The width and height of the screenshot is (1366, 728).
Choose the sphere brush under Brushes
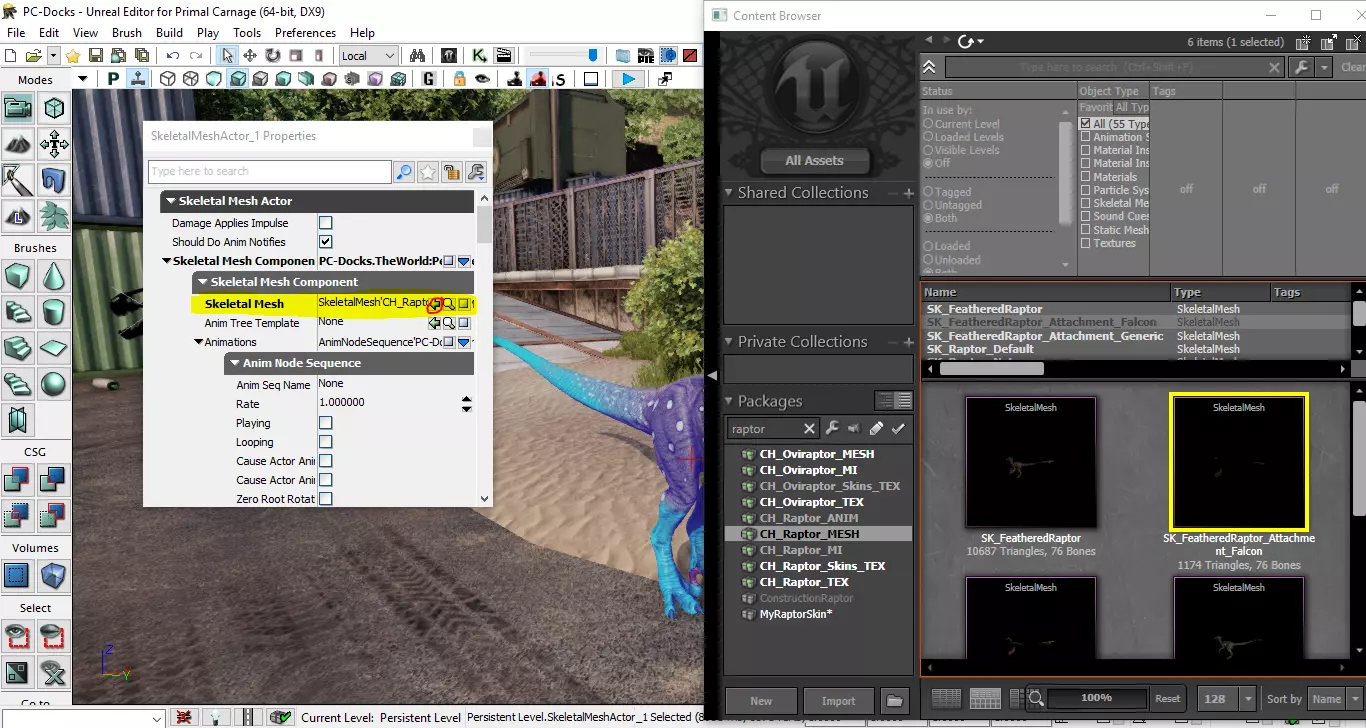(x=54, y=384)
